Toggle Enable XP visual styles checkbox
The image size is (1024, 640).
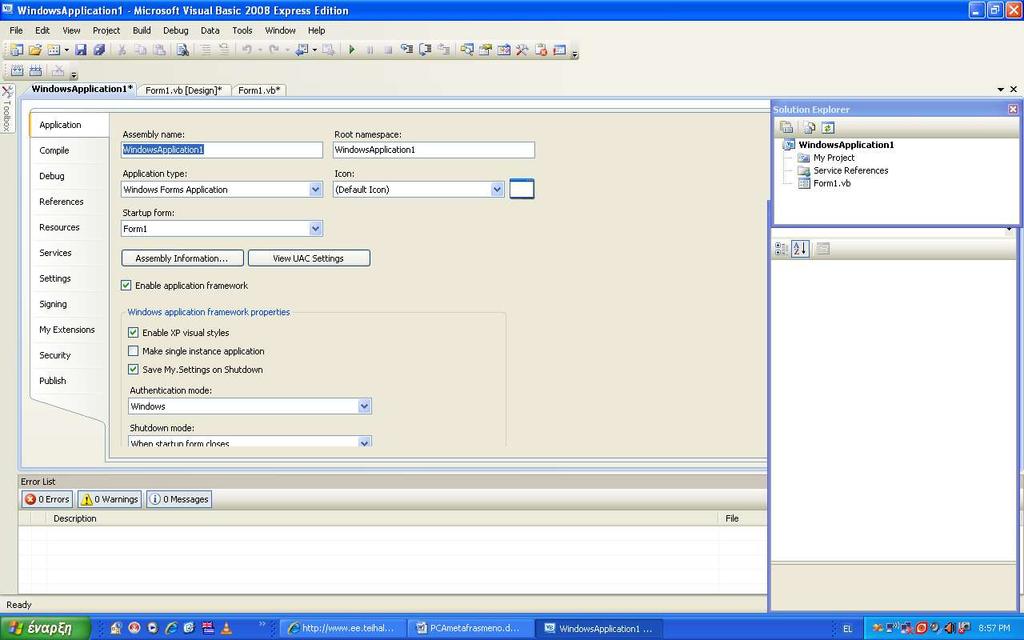point(133,332)
